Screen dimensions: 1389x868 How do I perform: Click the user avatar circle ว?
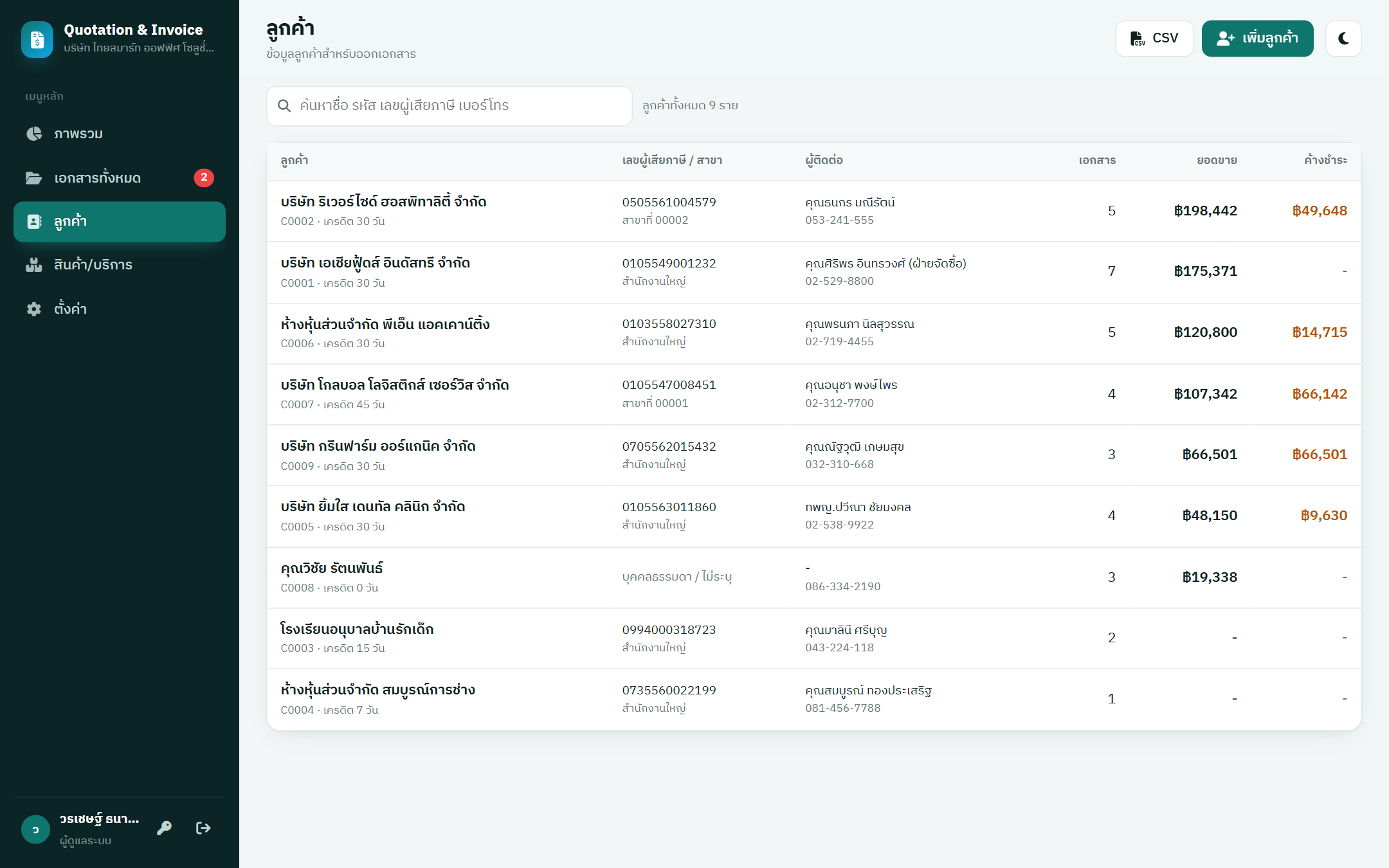(x=35, y=829)
